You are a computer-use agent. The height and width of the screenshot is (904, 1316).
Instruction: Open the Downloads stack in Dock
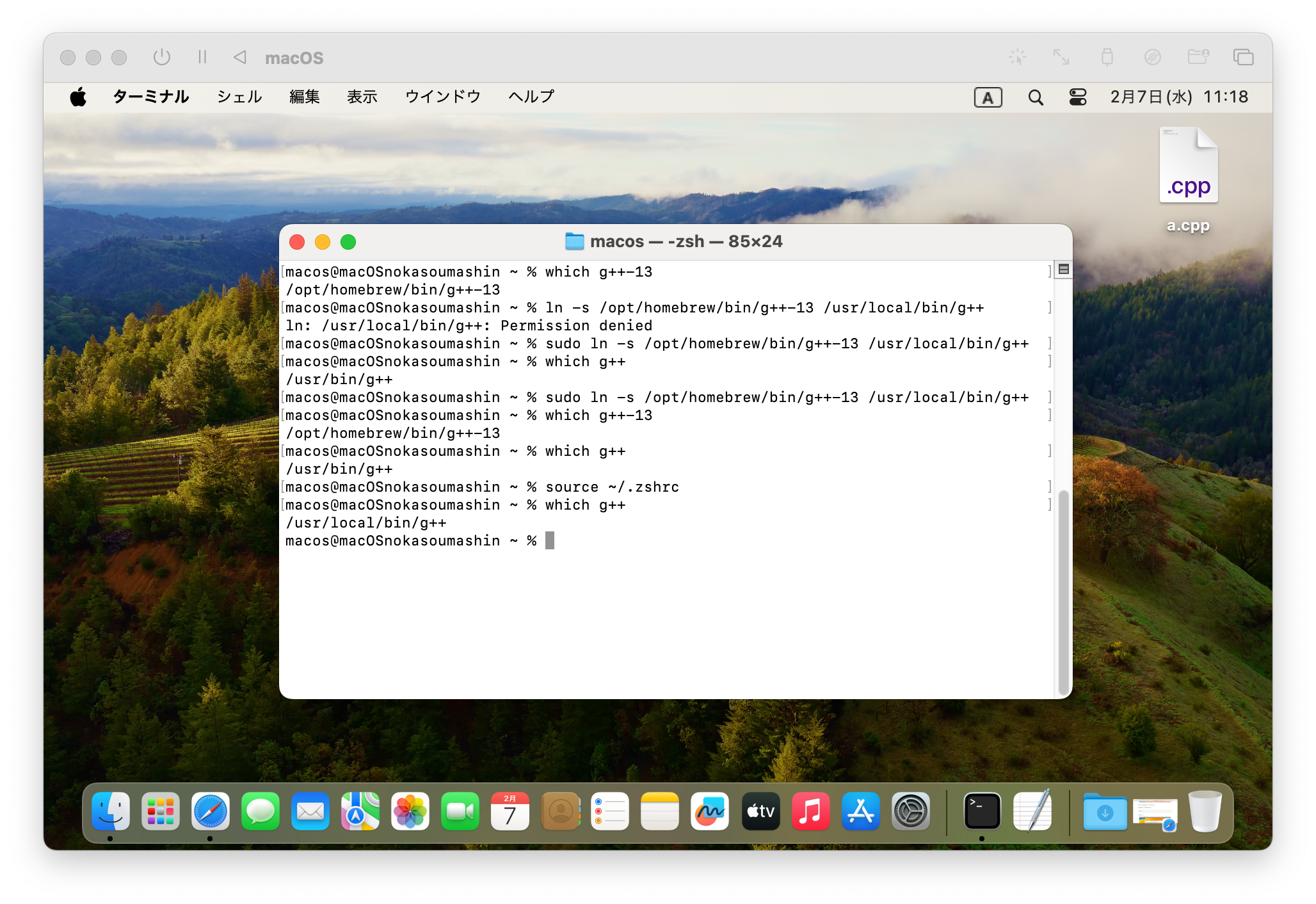[1105, 811]
